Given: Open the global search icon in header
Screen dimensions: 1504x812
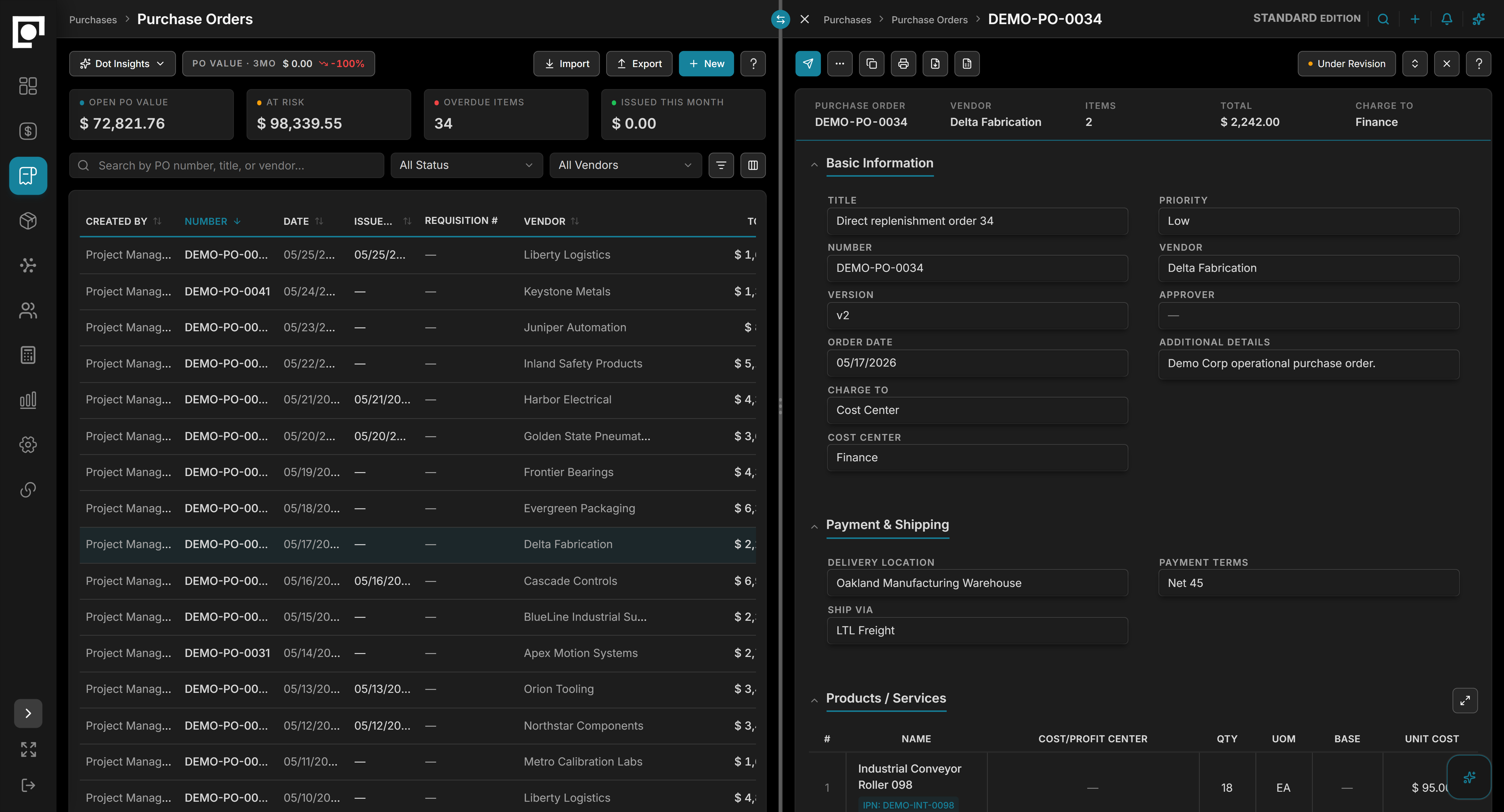Looking at the screenshot, I should pyautogui.click(x=1383, y=19).
